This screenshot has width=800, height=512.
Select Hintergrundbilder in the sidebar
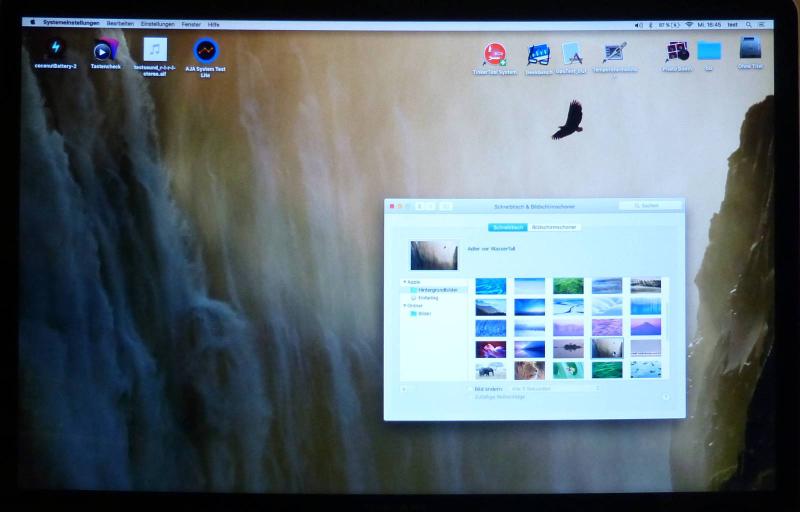point(434,290)
